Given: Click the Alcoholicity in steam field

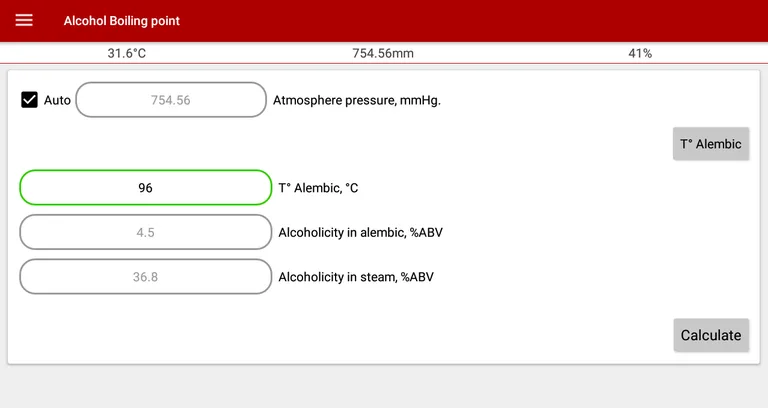Looking at the screenshot, I should [145, 277].
